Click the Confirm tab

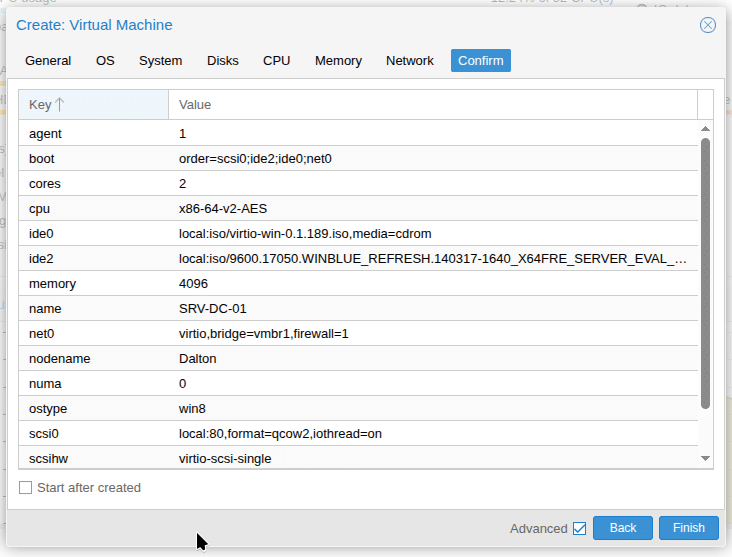481,61
